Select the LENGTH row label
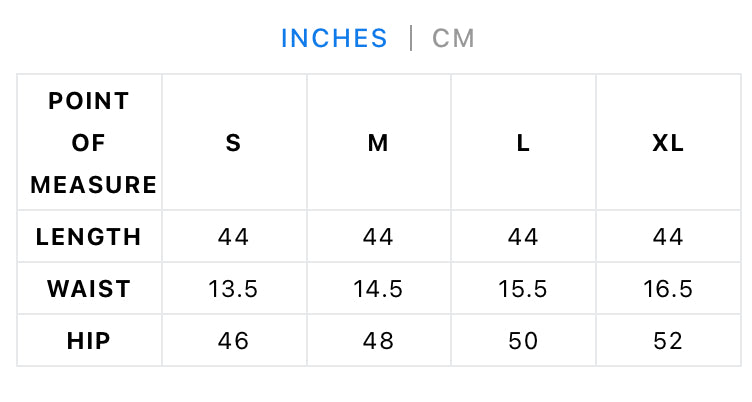Image resolution: width=752 pixels, height=402 pixels. (89, 237)
